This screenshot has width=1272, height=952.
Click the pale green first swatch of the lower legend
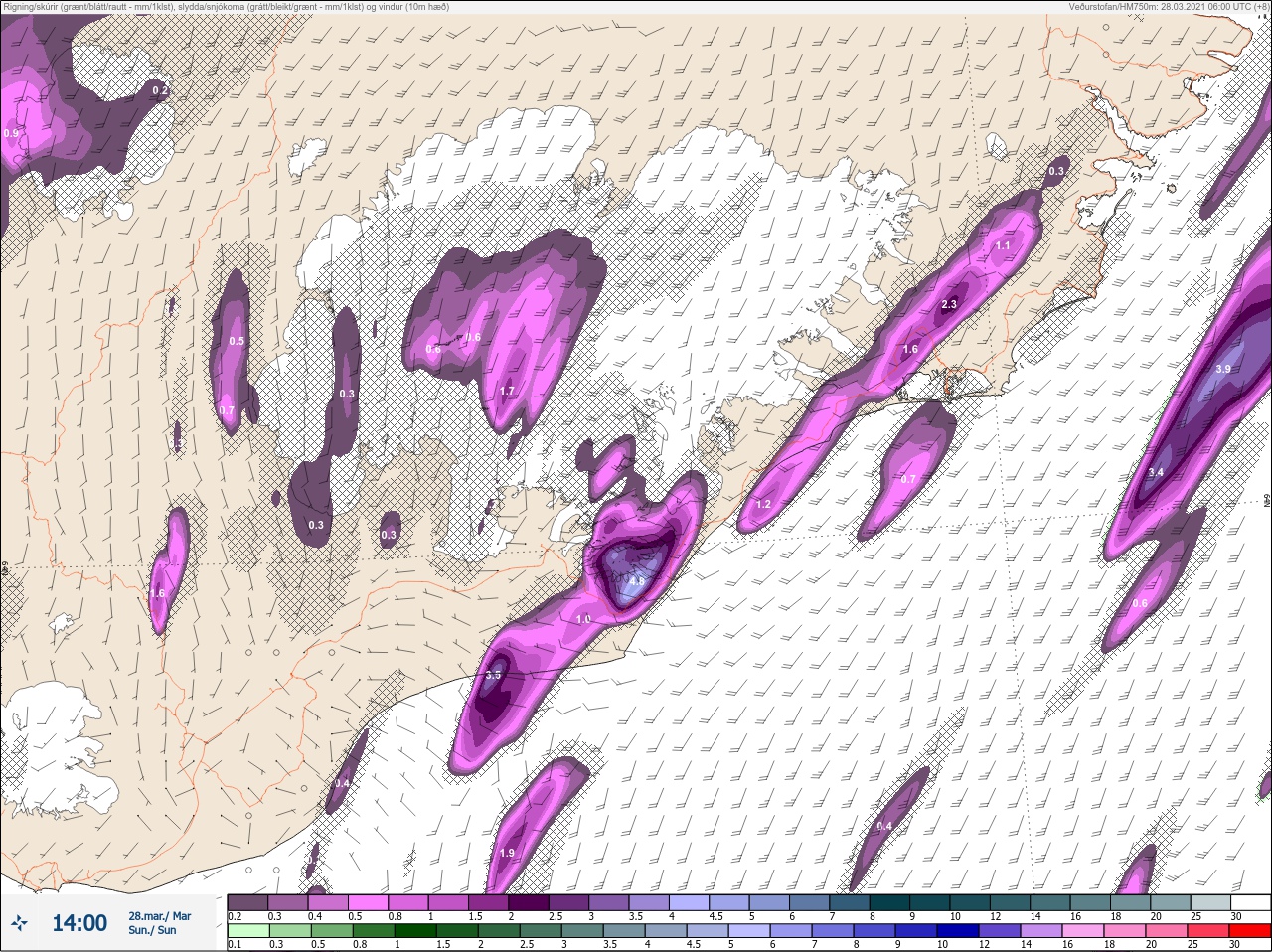click(x=247, y=931)
